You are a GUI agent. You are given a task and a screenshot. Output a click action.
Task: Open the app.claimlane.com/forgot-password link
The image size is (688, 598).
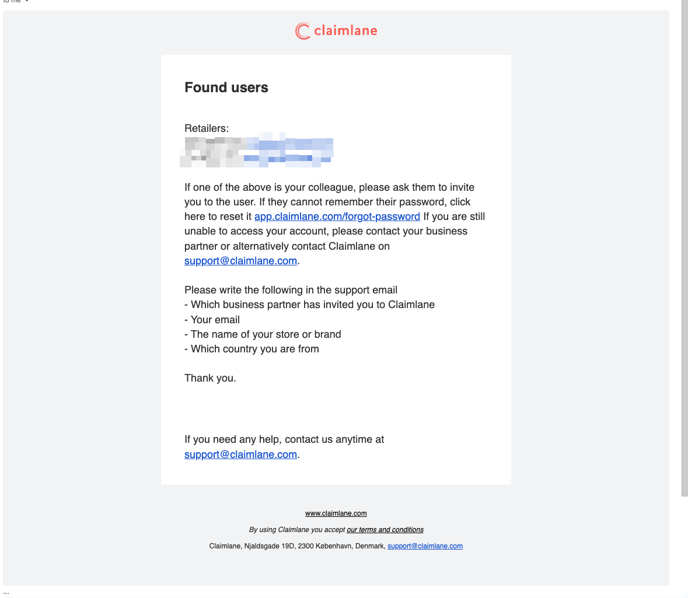coord(337,217)
